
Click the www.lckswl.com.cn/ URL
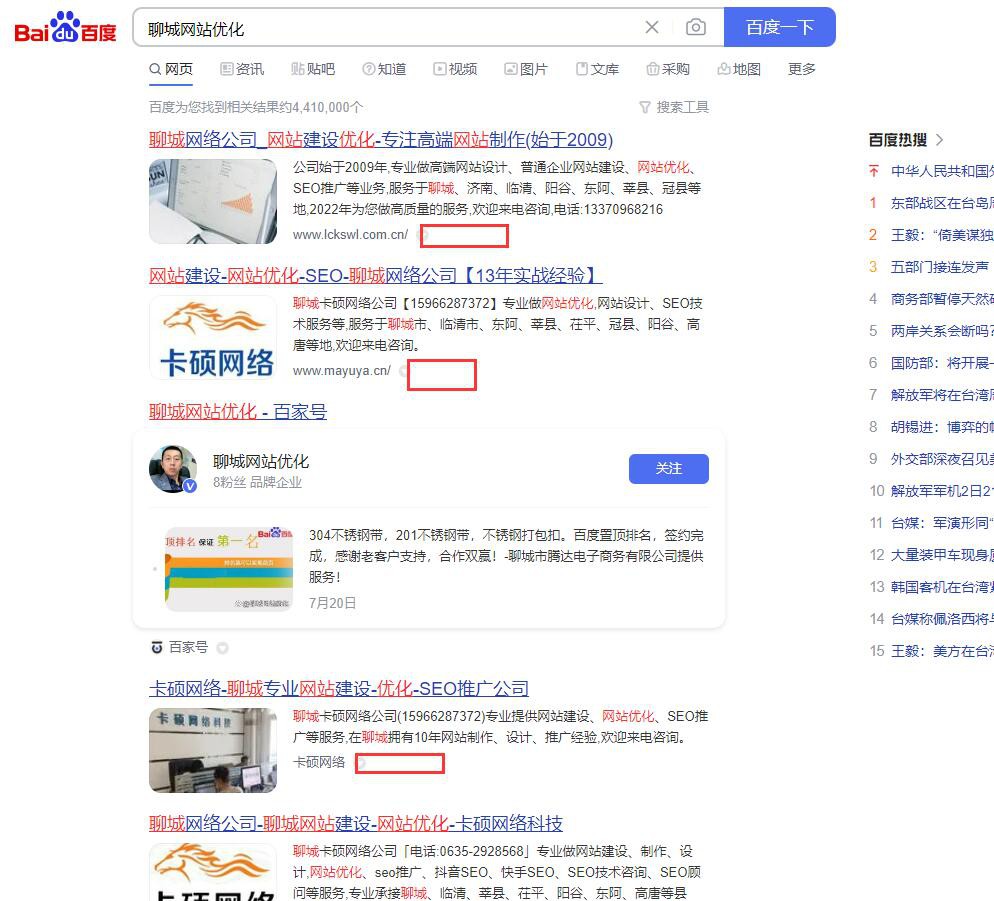[x=351, y=235]
